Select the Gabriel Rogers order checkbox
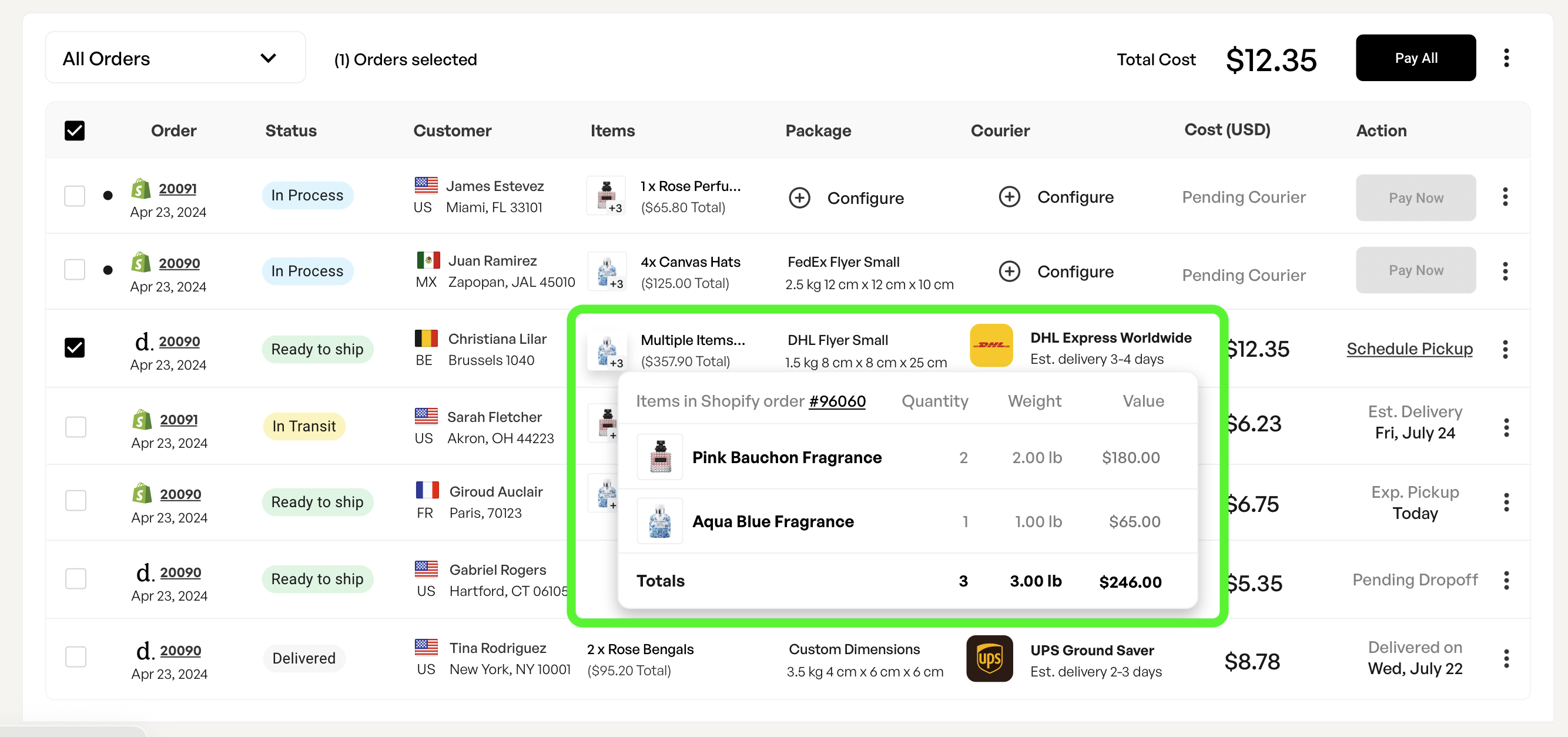Image resolution: width=1568 pixels, height=737 pixels. coord(75,578)
